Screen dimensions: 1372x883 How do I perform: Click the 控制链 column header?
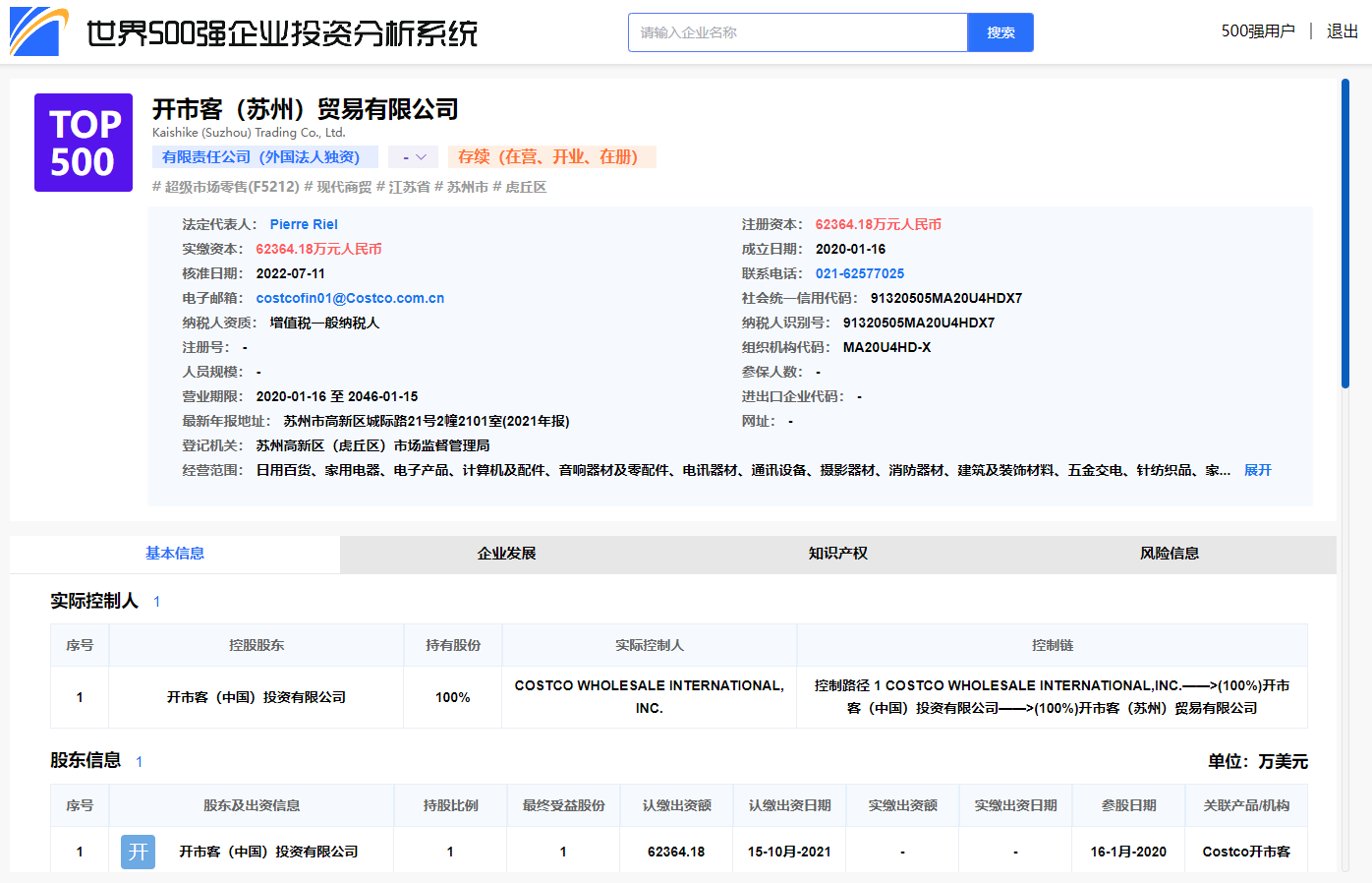pyautogui.click(x=1053, y=645)
